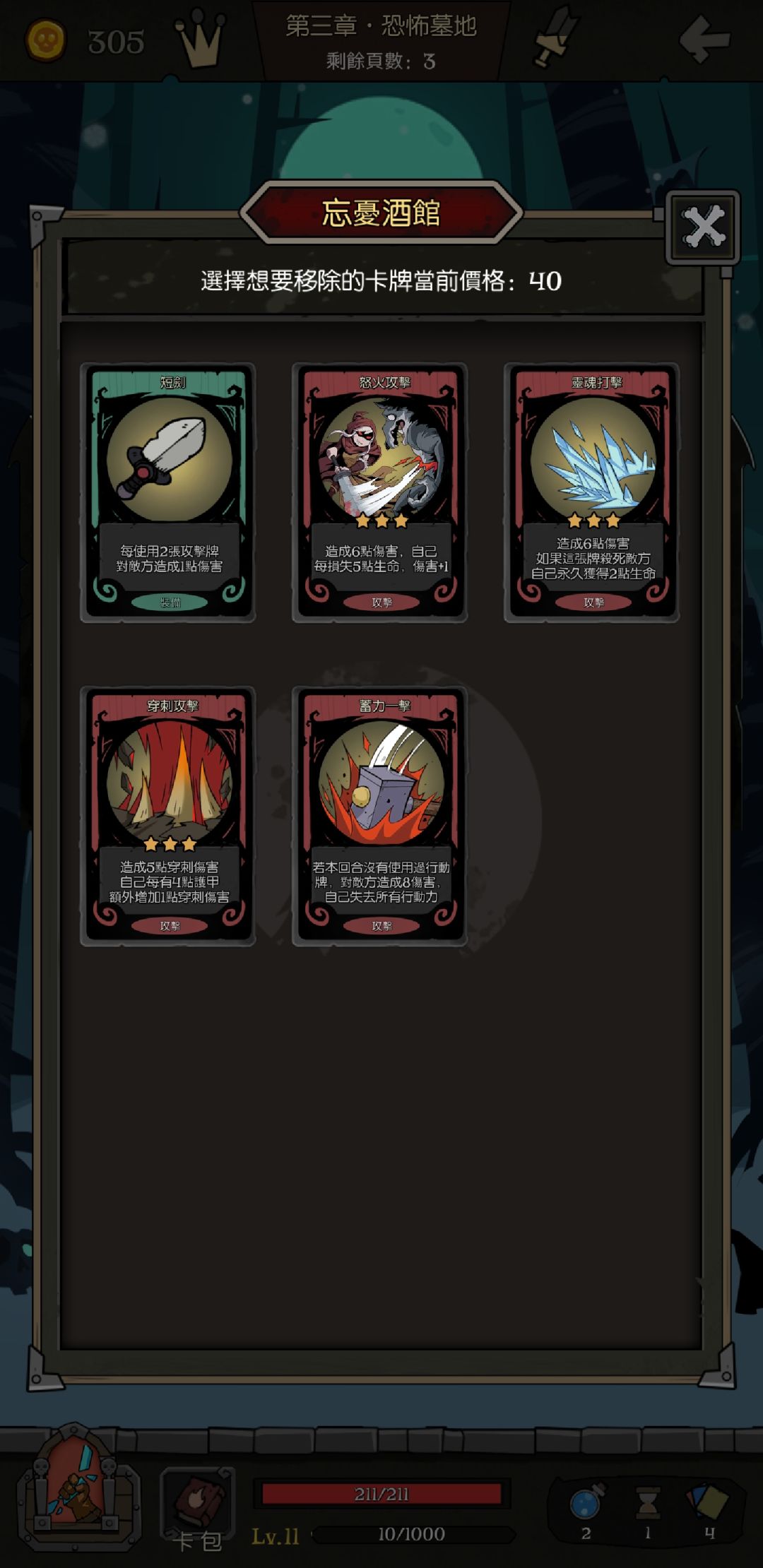Tap the 10/1000 experience bar
Screen dimensions: 763x1568
(412, 1534)
